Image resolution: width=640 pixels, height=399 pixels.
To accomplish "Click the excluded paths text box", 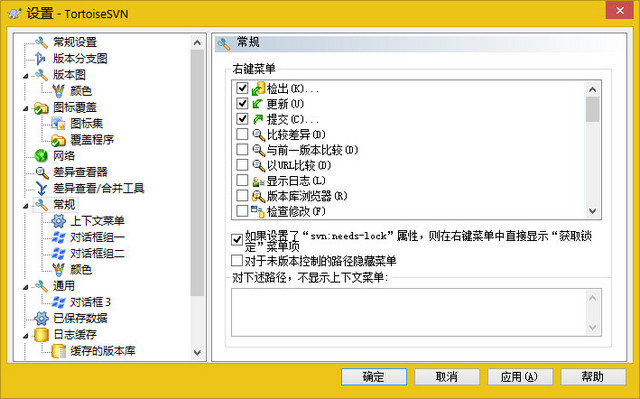I will pyautogui.click(x=409, y=313).
